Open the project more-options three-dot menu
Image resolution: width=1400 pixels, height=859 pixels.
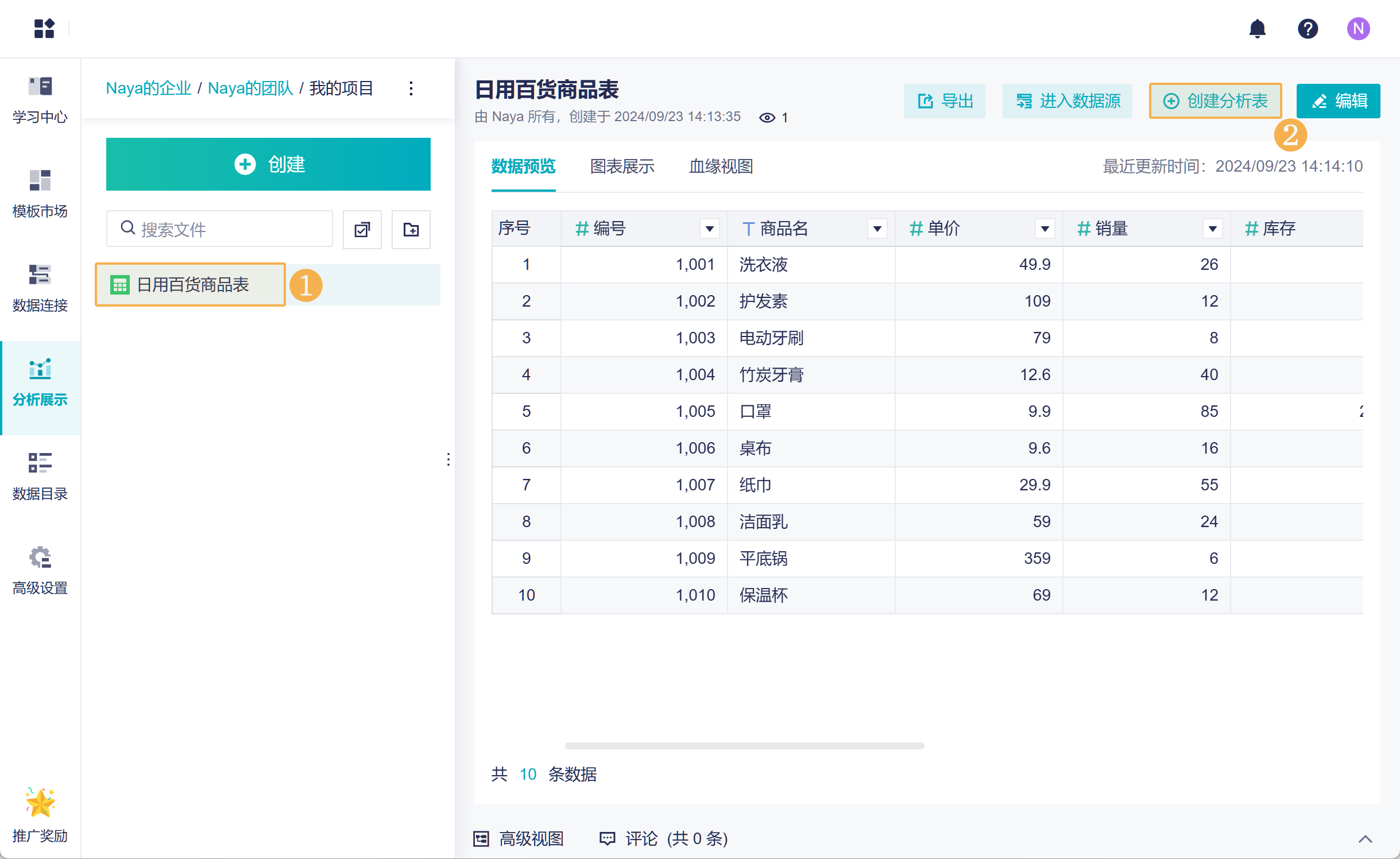411,88
